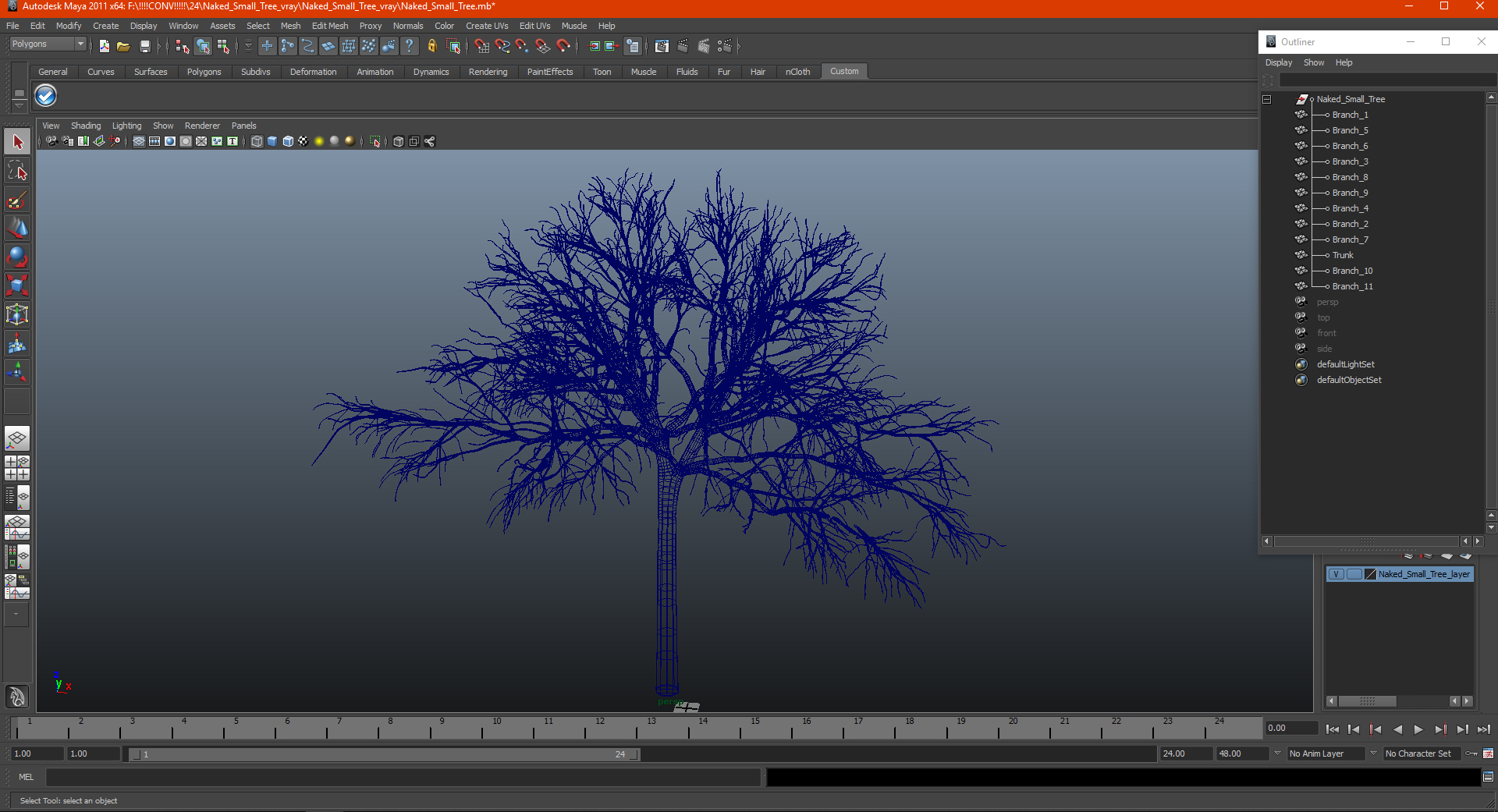Screen dimensions: 1498x812
Task: Toggle Make Live magnet icon
Action: pyautogui.click(x=563, y=46)
